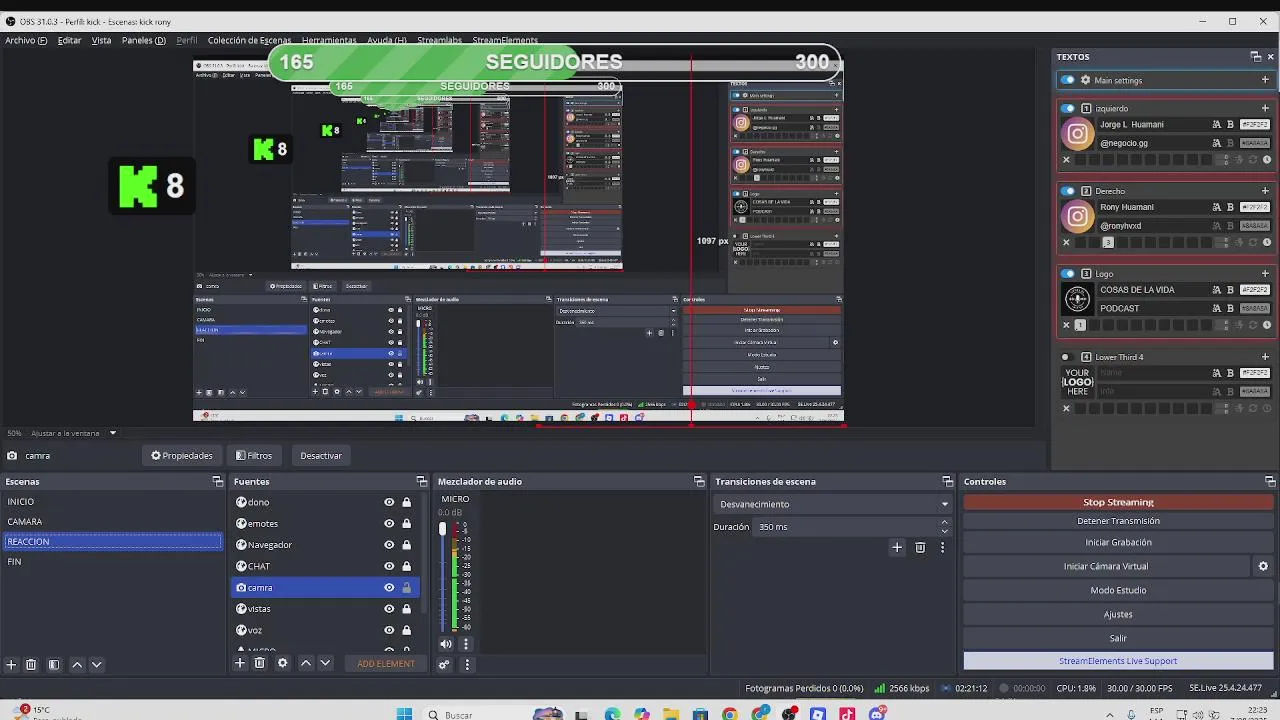This screenshot has height=720, width=1280.
Task: Open the preview zoom dropdown arrow
Action: coord(113,433)
